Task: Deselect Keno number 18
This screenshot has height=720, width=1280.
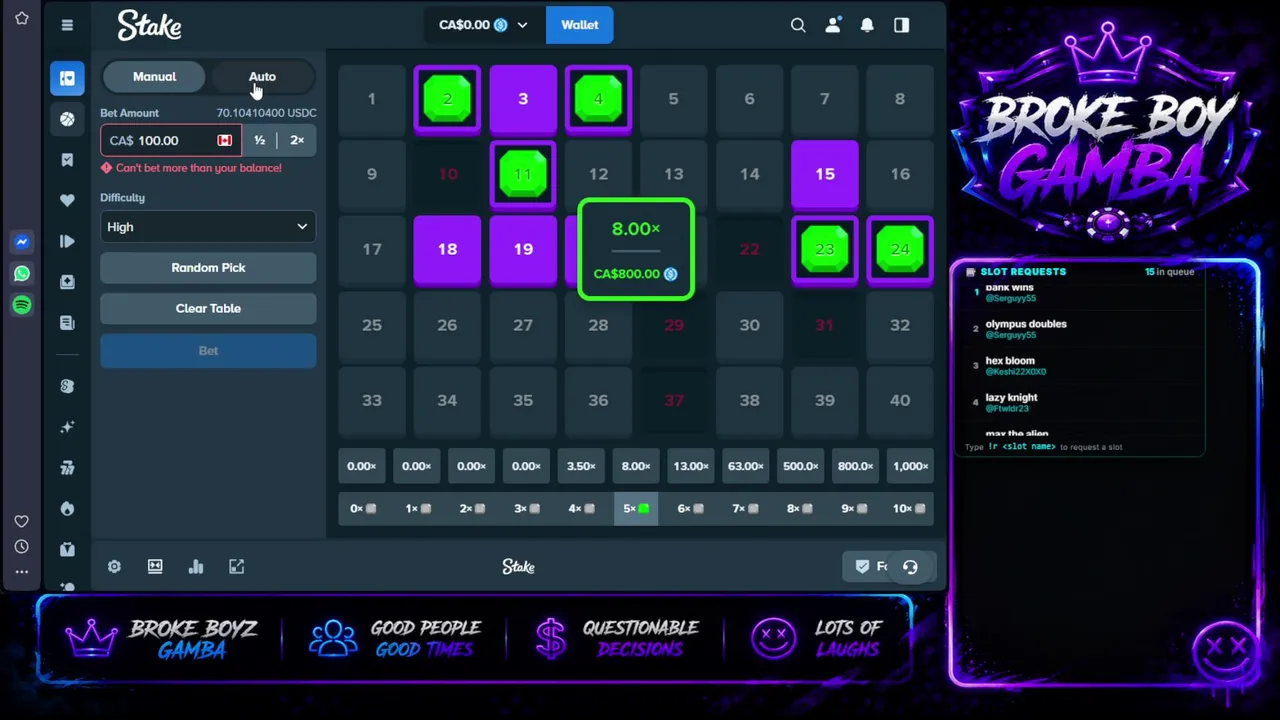Action: [x=447, y=249]
